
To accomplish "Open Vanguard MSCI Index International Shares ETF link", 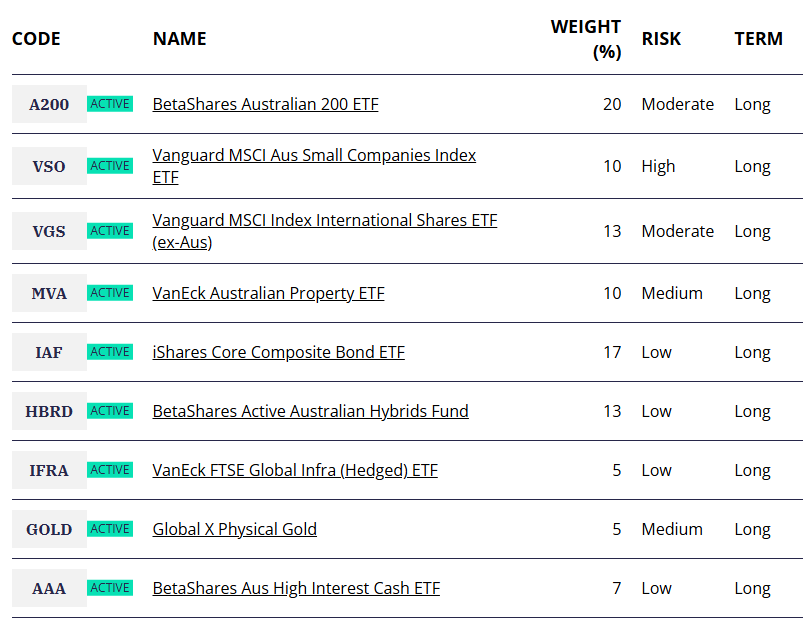I will click(325, 231).
